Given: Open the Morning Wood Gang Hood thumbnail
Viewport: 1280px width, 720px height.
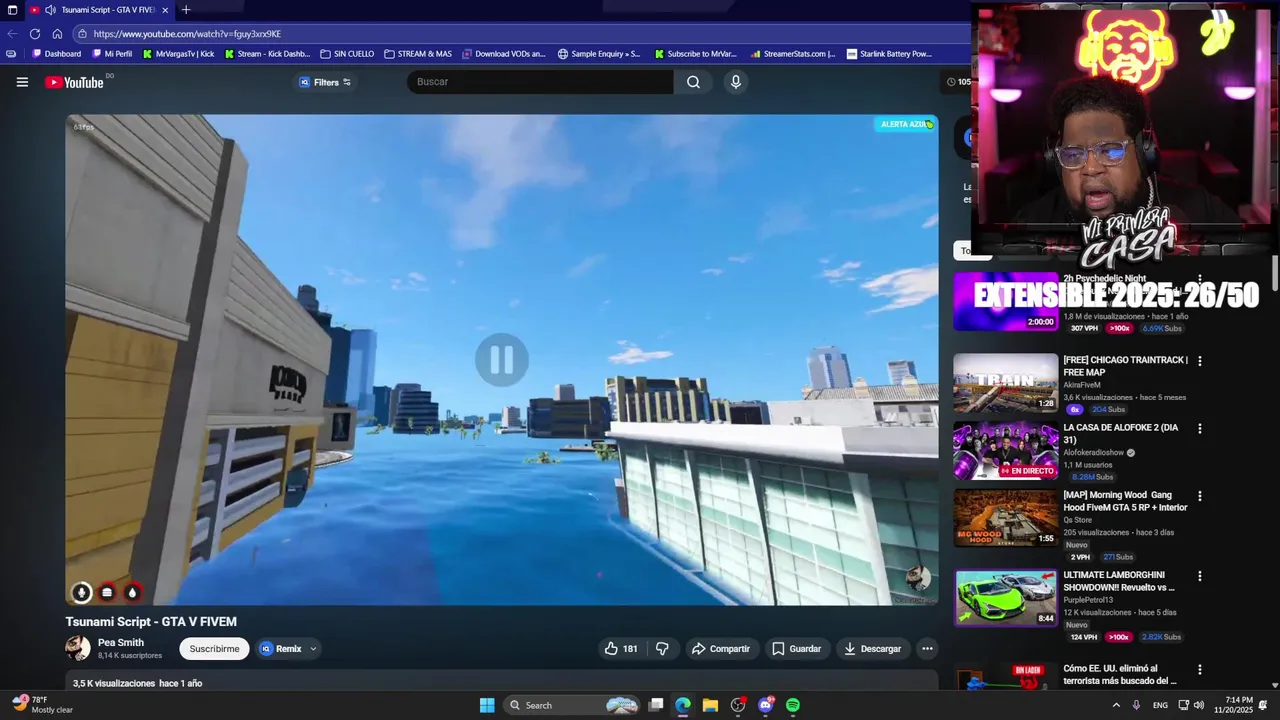Looking at the screenshot, I should tap(1005, 518).
